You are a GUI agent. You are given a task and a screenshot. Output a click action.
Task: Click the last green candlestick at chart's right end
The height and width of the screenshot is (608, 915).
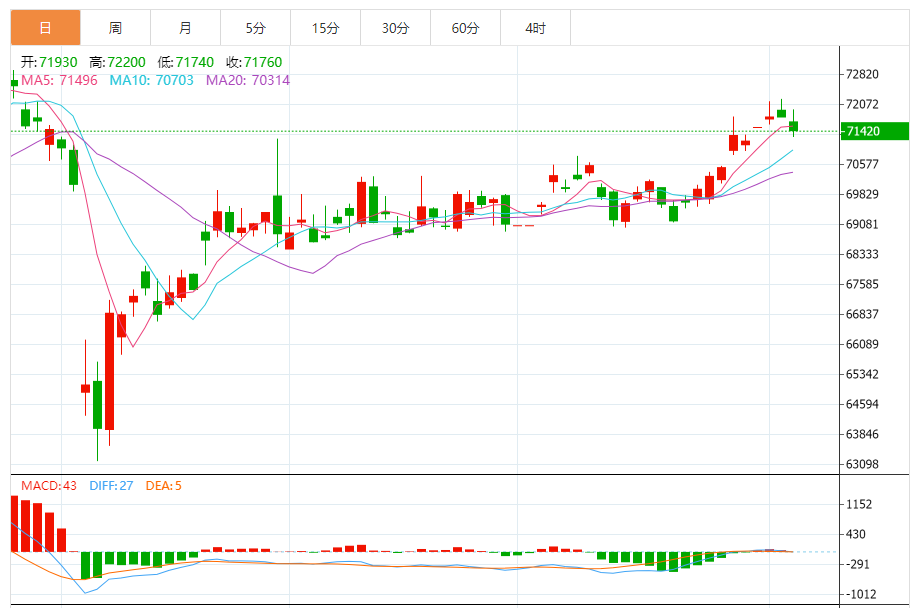click(794, 126)
